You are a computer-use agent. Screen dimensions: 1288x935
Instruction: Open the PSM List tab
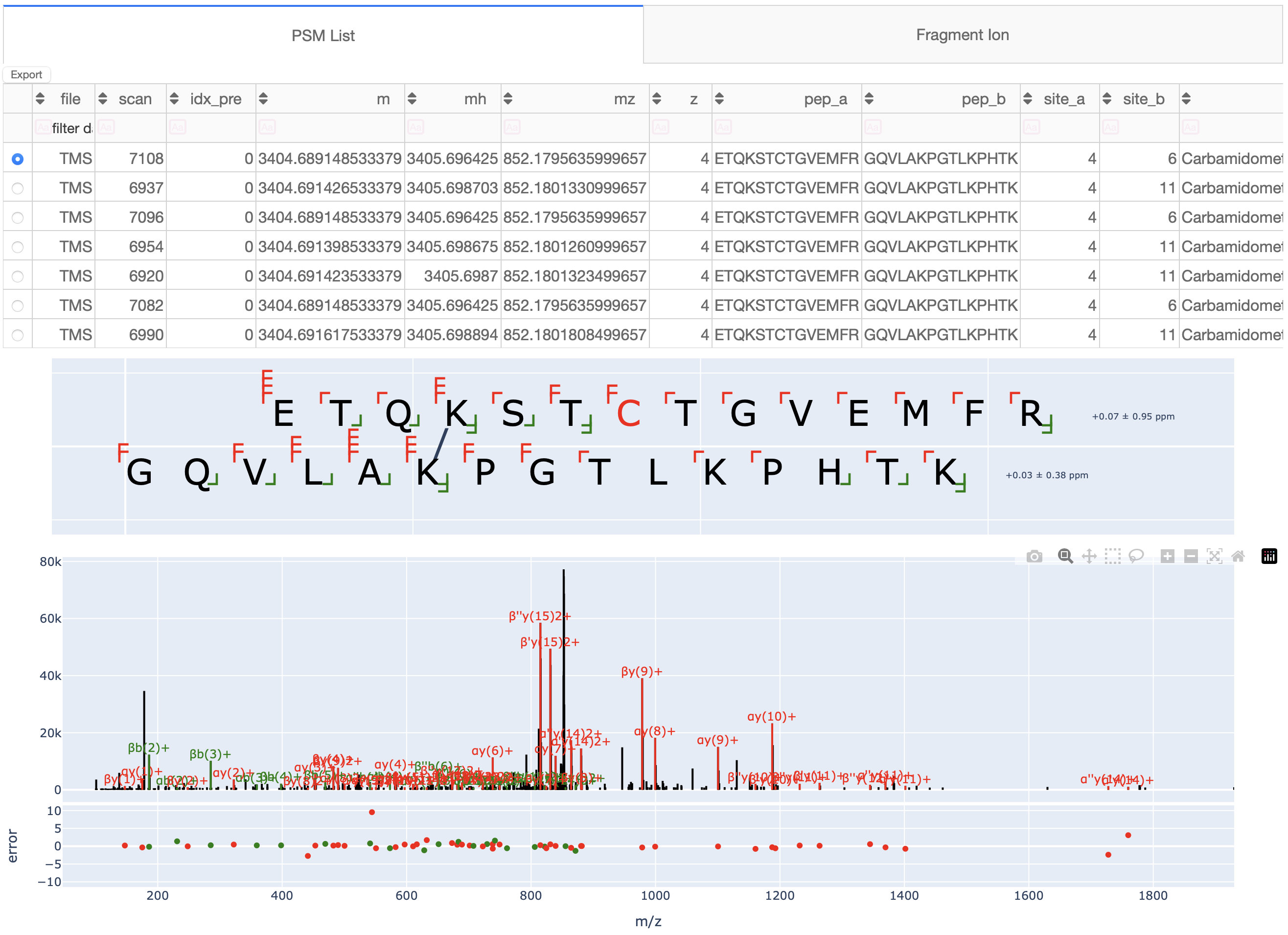click(322, 36)
